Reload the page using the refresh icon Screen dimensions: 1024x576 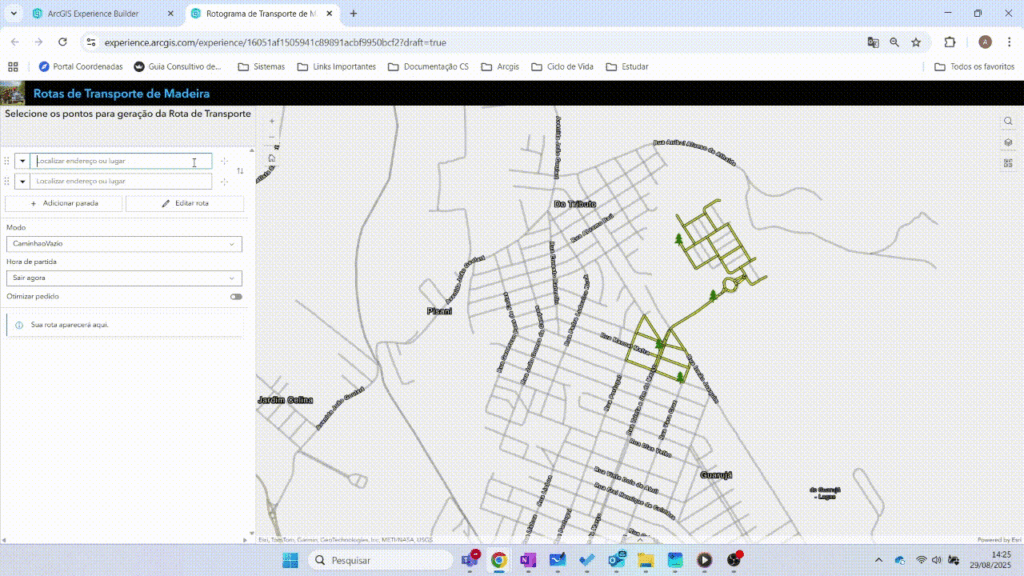(x=62, y=43)
